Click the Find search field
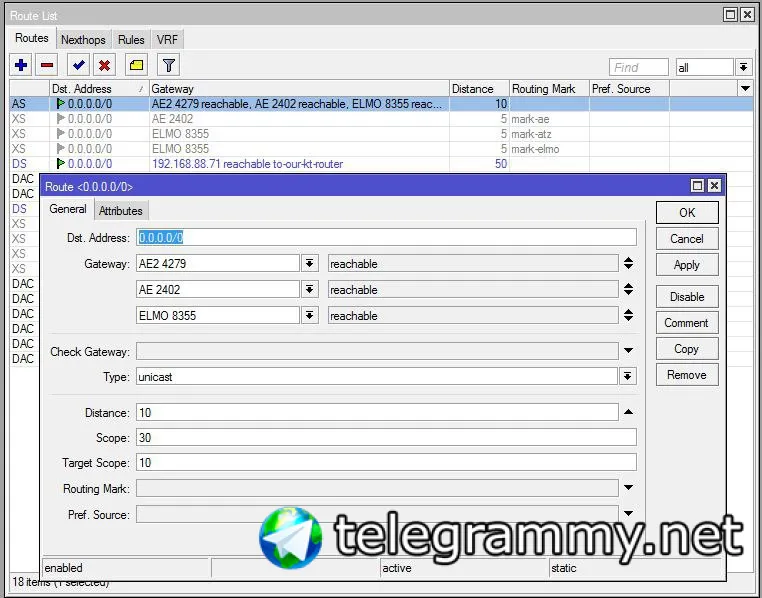 pyautogui.click(x=639, y=67)
